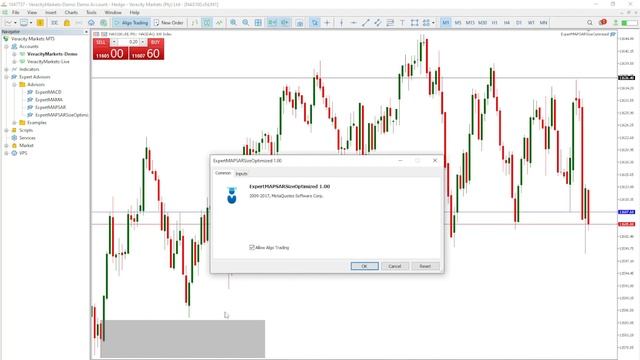The height and width of the screenshot is (360, 640).
Task: Expand the Market tree node
Action: click(7, 145)
